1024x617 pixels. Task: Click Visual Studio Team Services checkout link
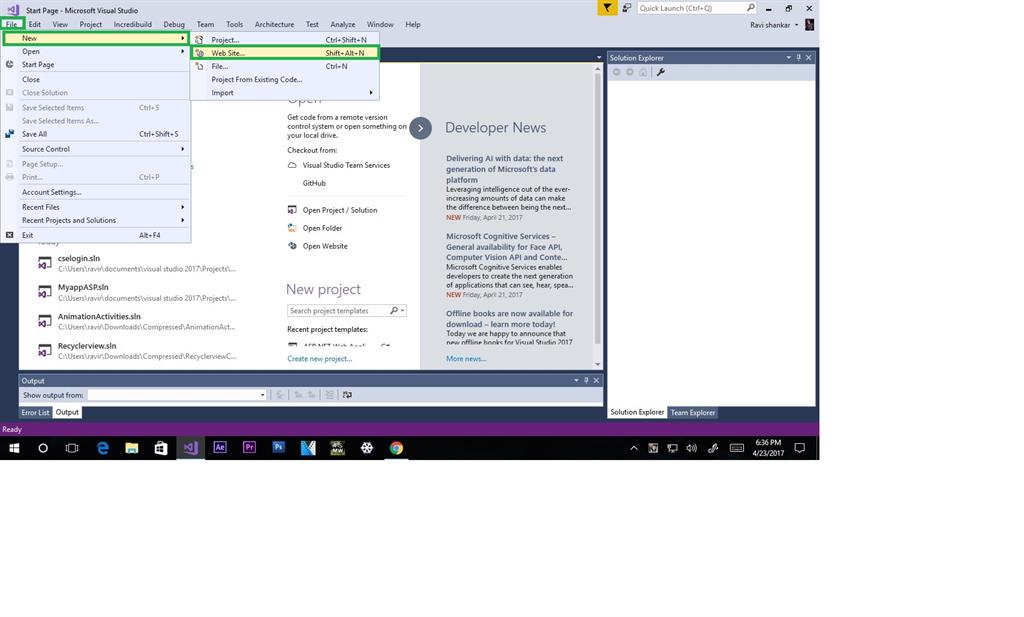[346, 165]
